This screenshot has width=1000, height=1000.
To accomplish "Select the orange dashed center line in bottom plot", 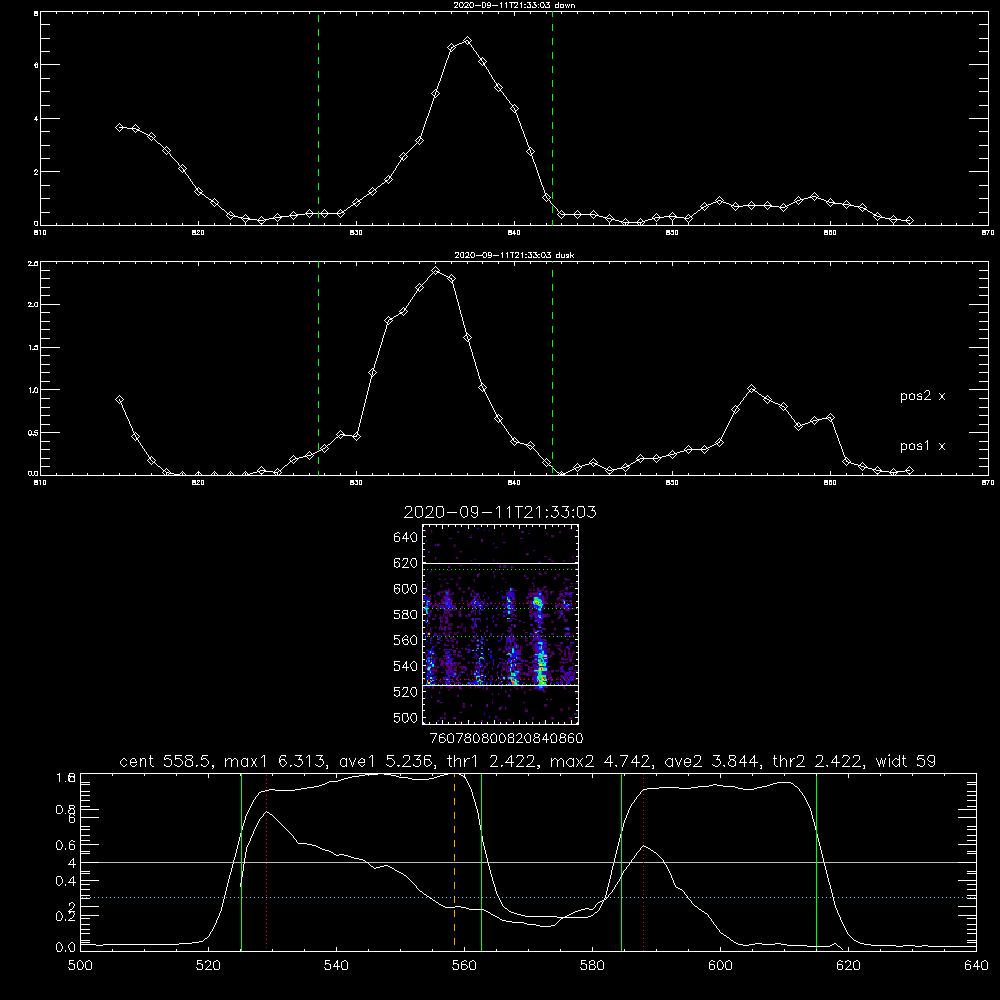I will pyautogui.click(x=454, y=861).
